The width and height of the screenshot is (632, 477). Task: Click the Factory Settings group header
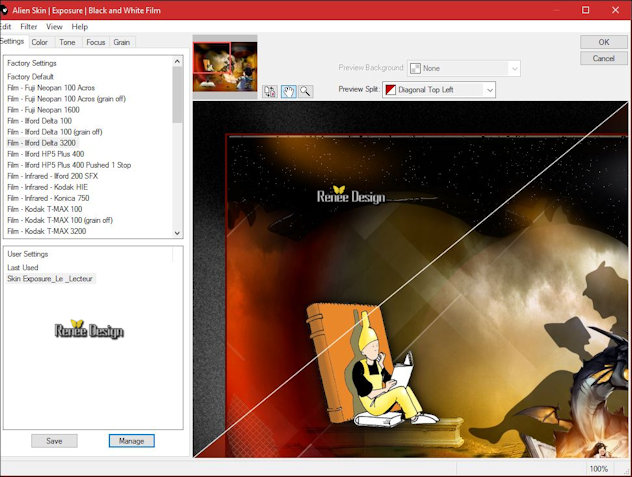click(x=31, y=63)
